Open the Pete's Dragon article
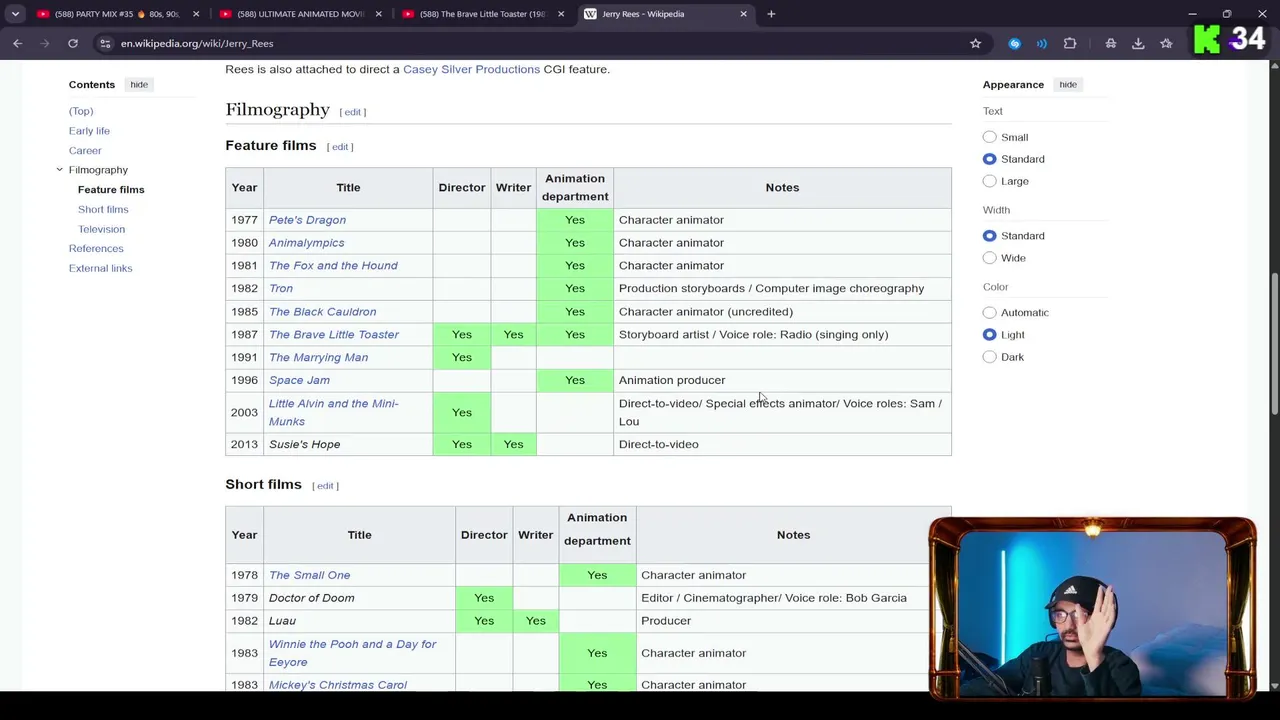This screenshot has height=720, width=1280. point(307,220)
